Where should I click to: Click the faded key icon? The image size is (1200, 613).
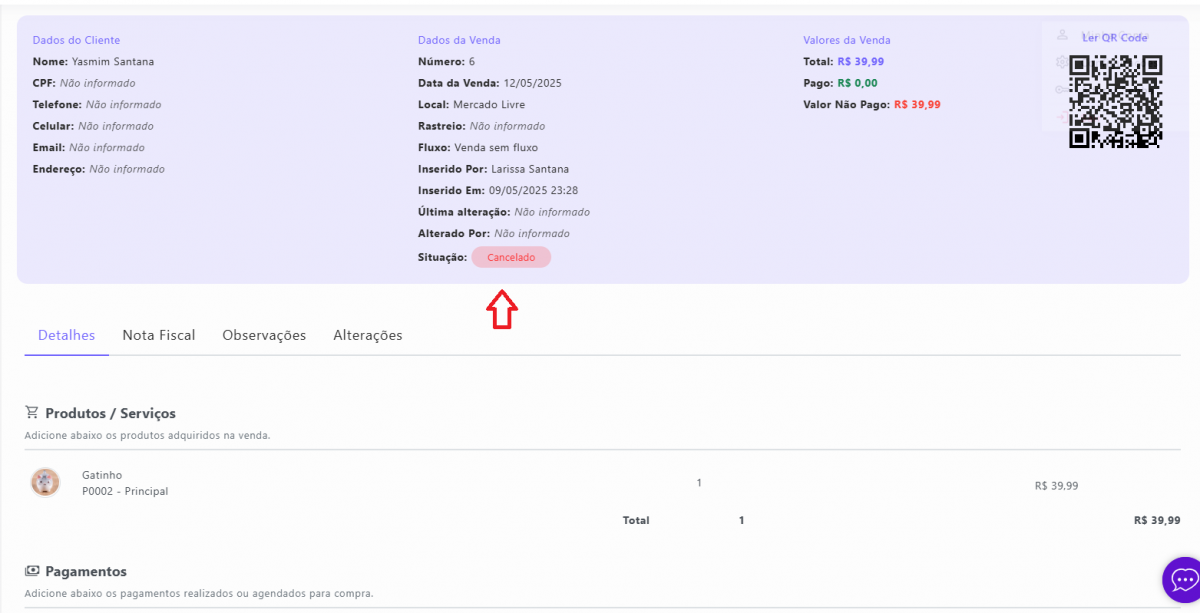pos(1062,89)
